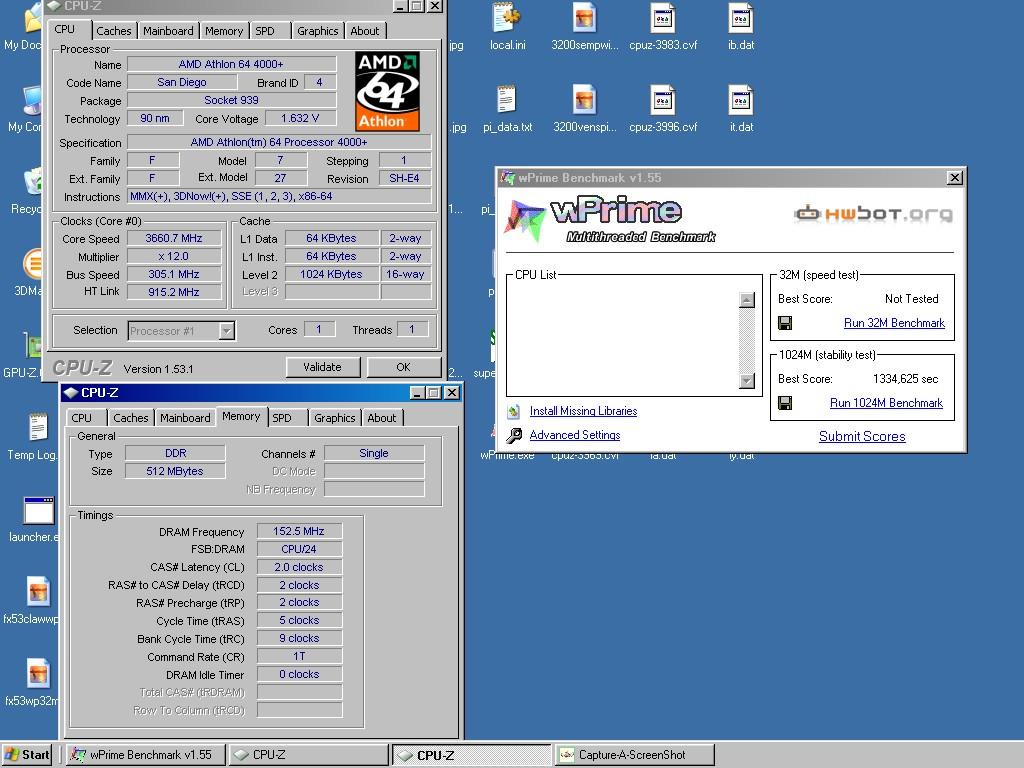Viewport: 1024px width, 768px height.
Task: Click the Core Voltage 1.632 V field
Action: click(300, 118)
